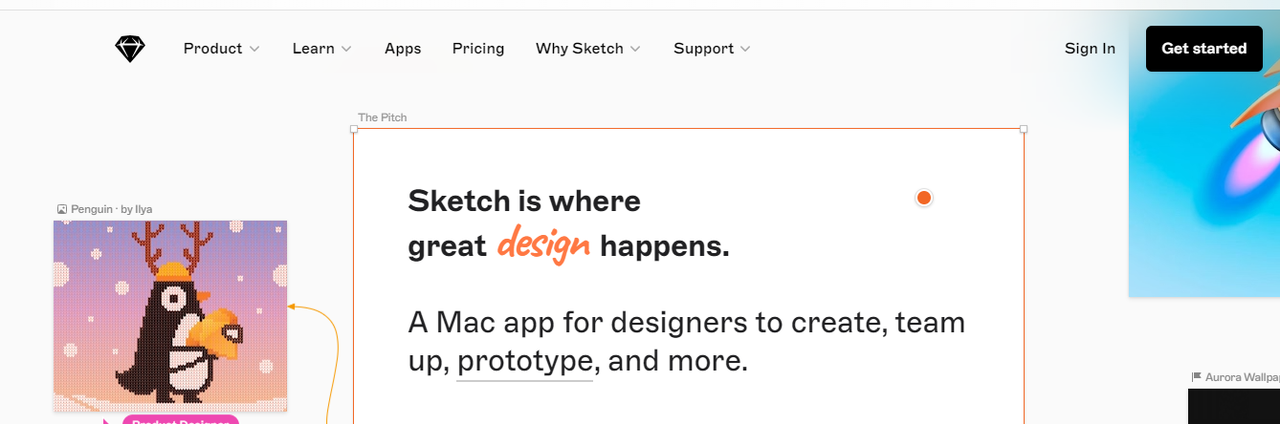Viewport: 1280px width, 424px height.
Task: Click The Pitch frame label
Action: tap(382, 118)
